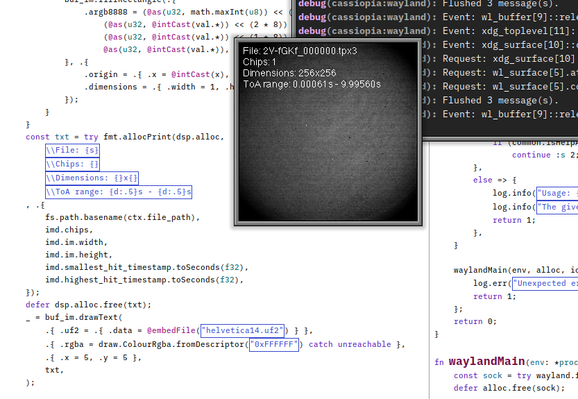Click "waylandMain(env, alloc, io" call line
Viewport: 578px width, 399px height.
tap(516, 270)
